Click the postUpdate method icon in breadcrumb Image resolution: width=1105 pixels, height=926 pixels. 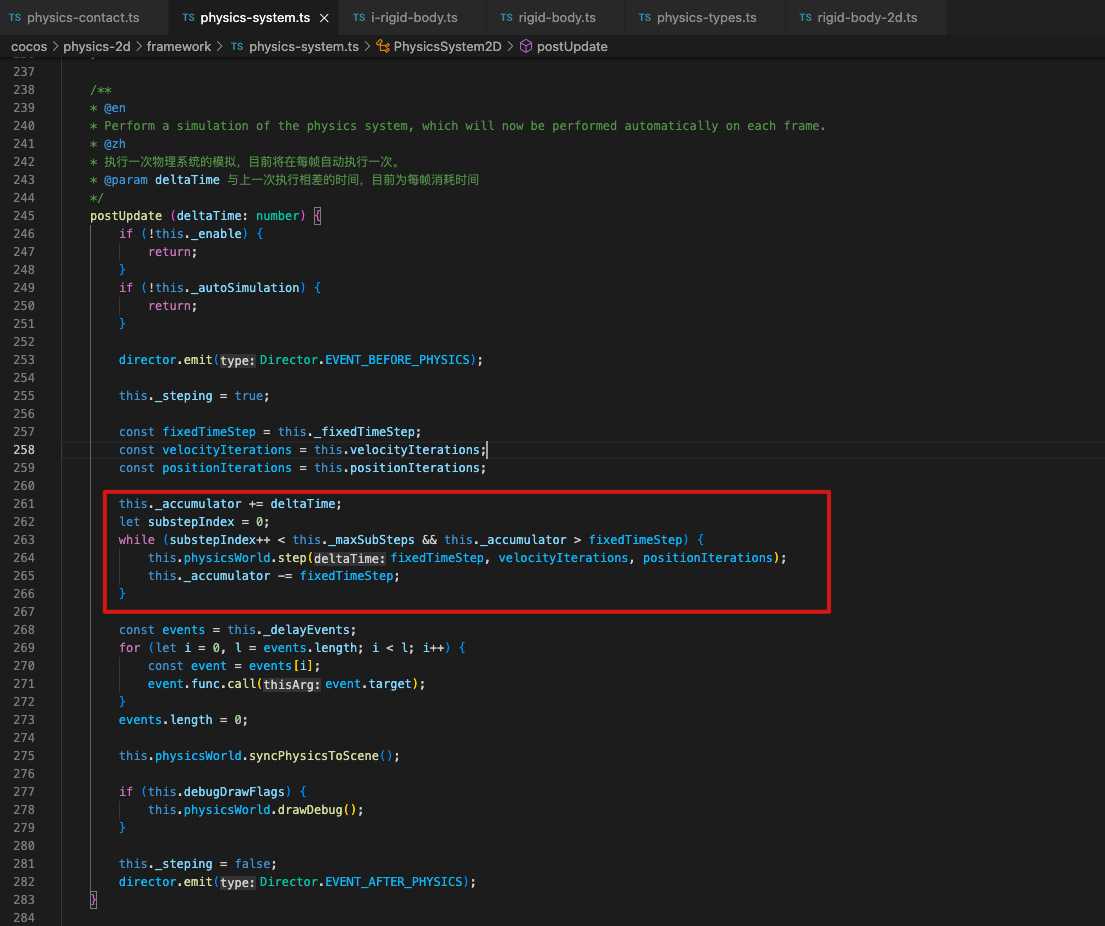[x=526, y=47]
